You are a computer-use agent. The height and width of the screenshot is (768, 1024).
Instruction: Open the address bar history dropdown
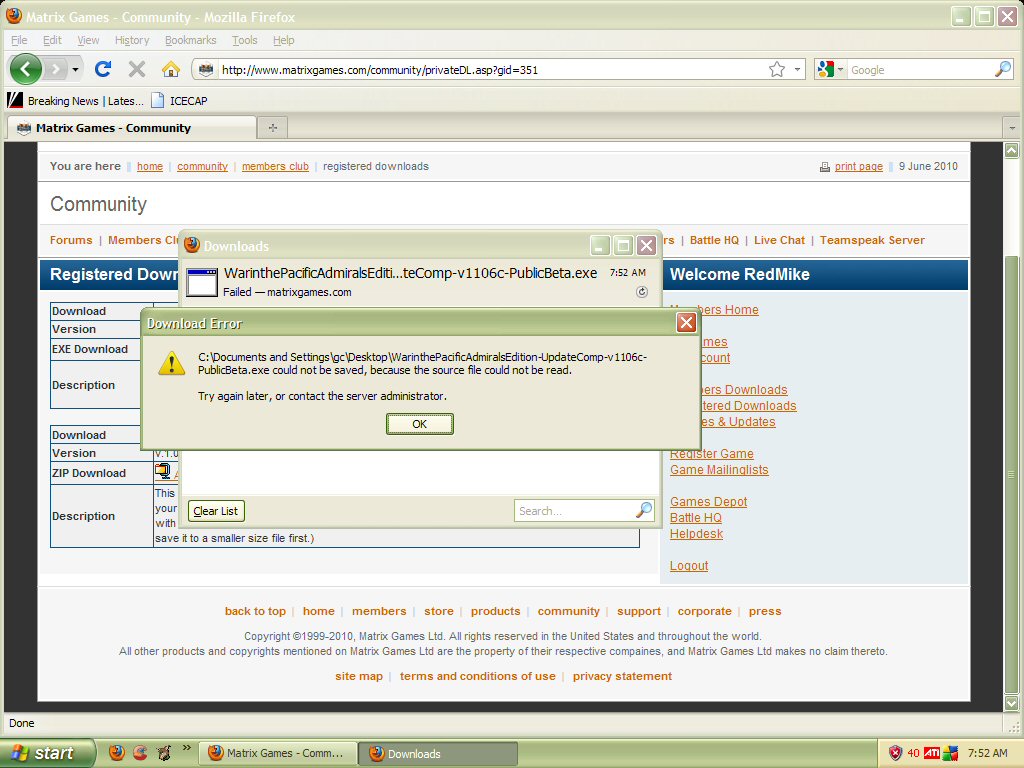[797, 69]
